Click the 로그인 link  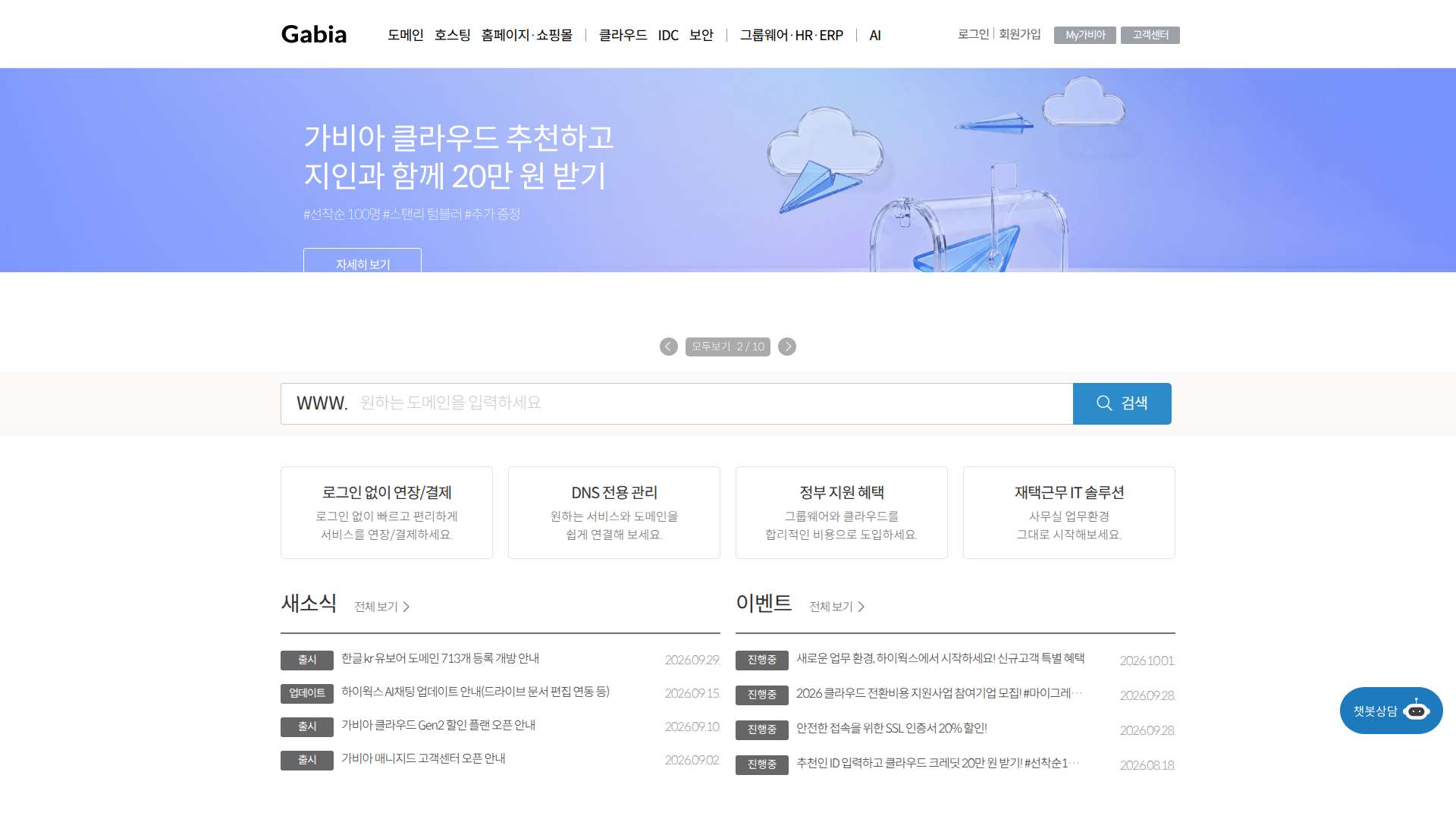point(973,34)
